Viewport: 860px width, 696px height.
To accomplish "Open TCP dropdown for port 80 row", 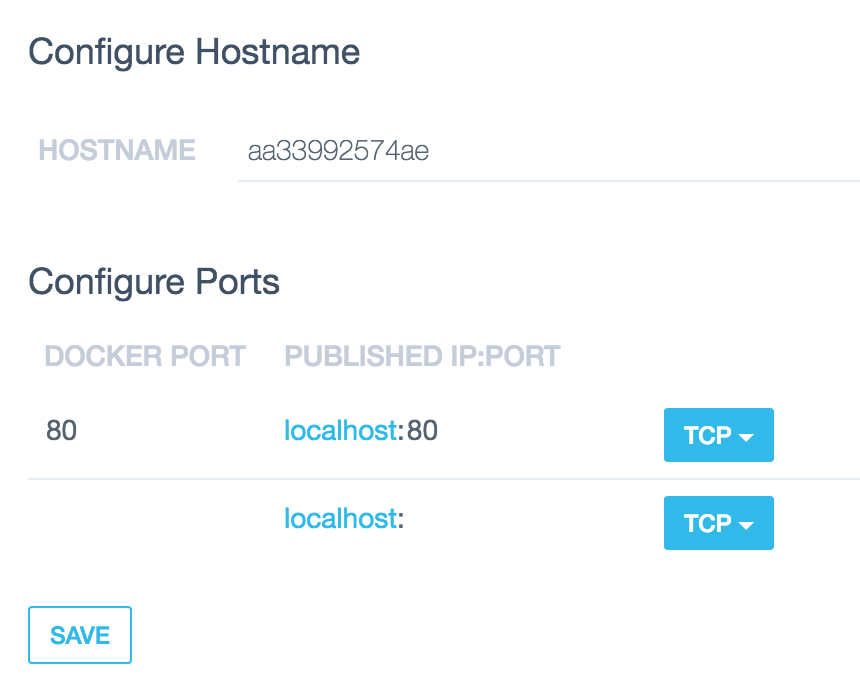I will (718, 435).
